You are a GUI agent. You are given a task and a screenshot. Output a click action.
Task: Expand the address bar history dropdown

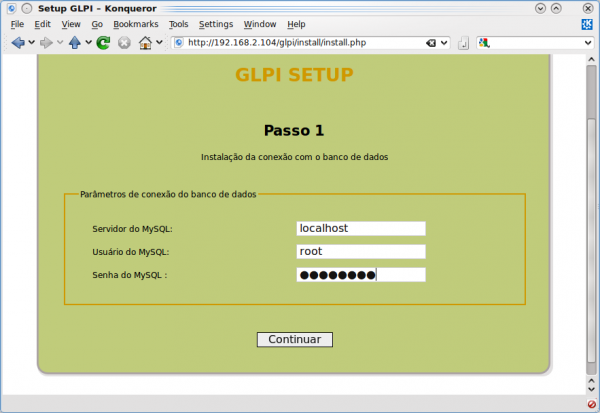point(444,43)
